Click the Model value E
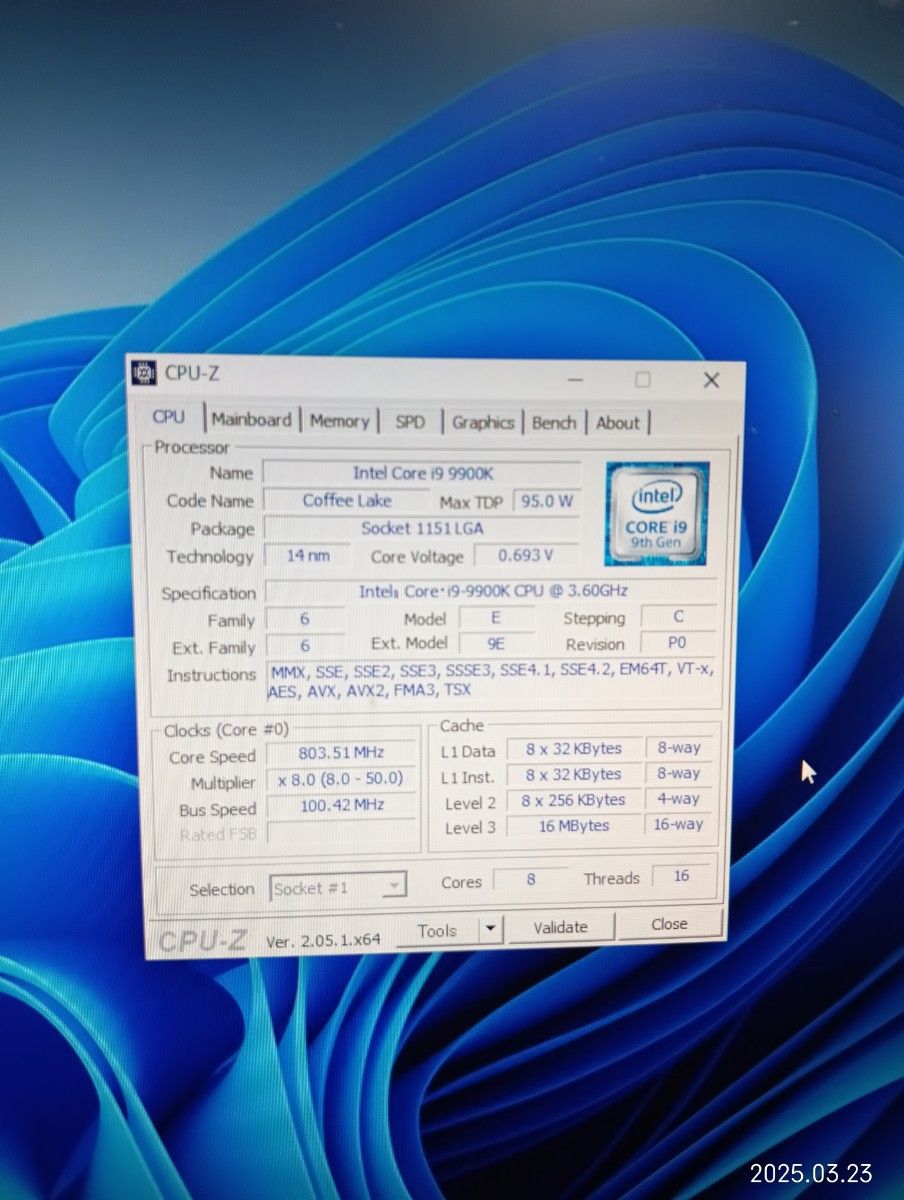The width and height of the screenshot is (904, 1200). [x=496, y=618]
